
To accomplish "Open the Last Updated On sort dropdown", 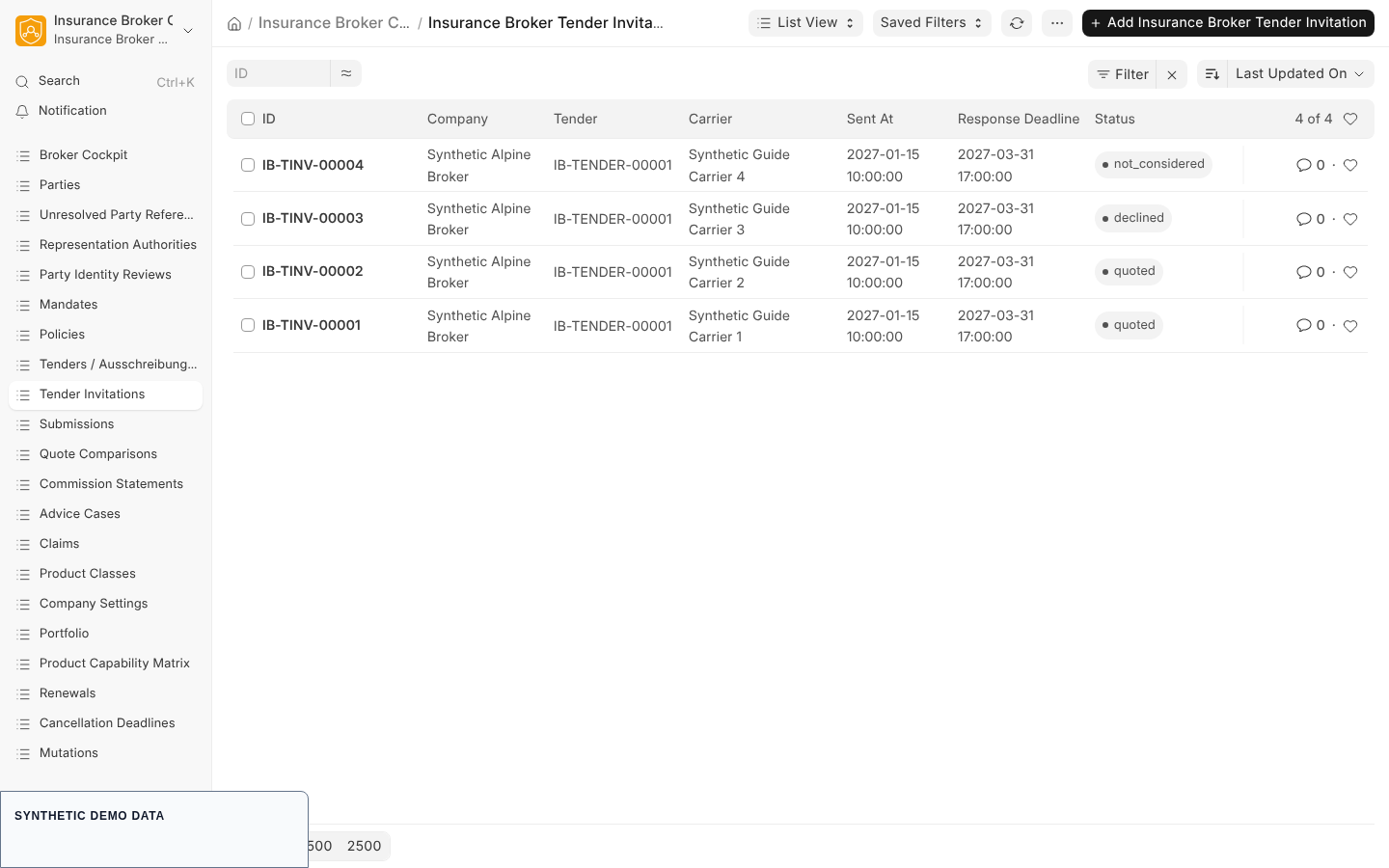I will 1300,74.
